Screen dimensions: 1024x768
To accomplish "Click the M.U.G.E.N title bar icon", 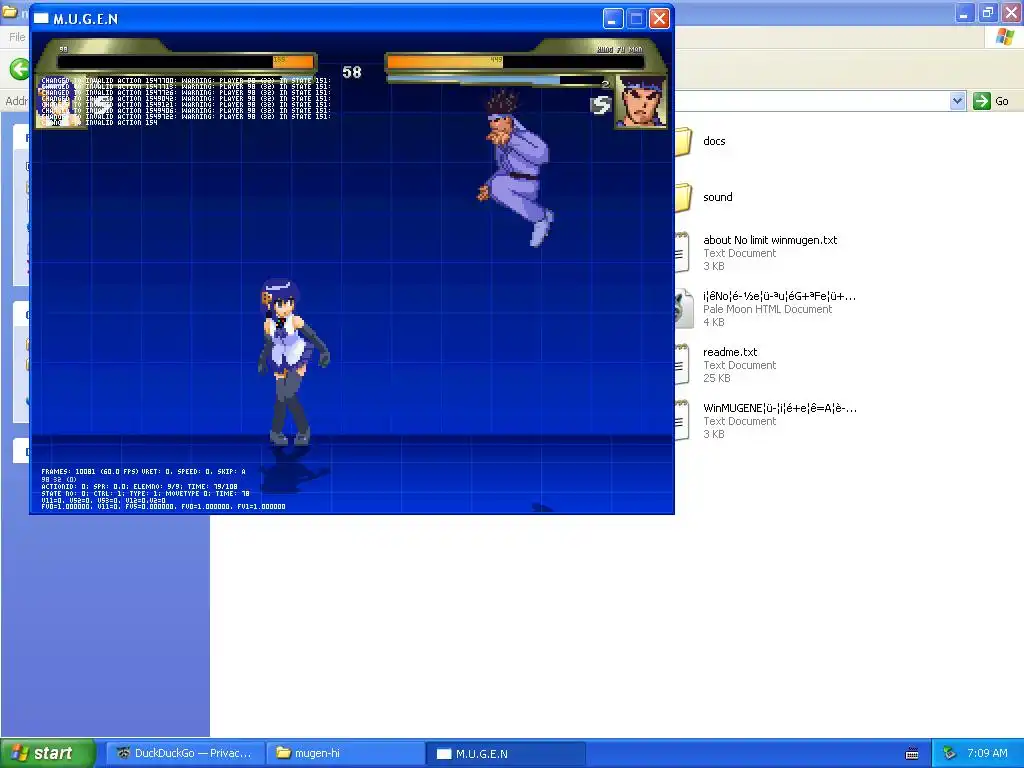I will point(41,18).
